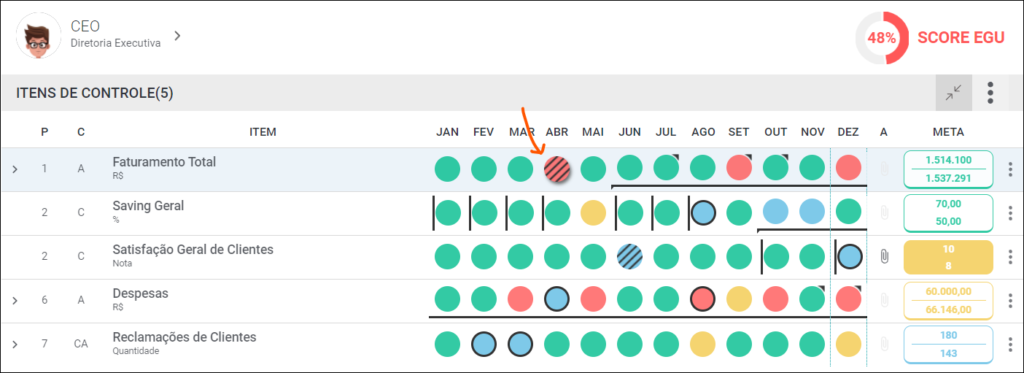Open the Saving Geral meta box 70,00
The image size is (1024, 373).
pos(948,213)
